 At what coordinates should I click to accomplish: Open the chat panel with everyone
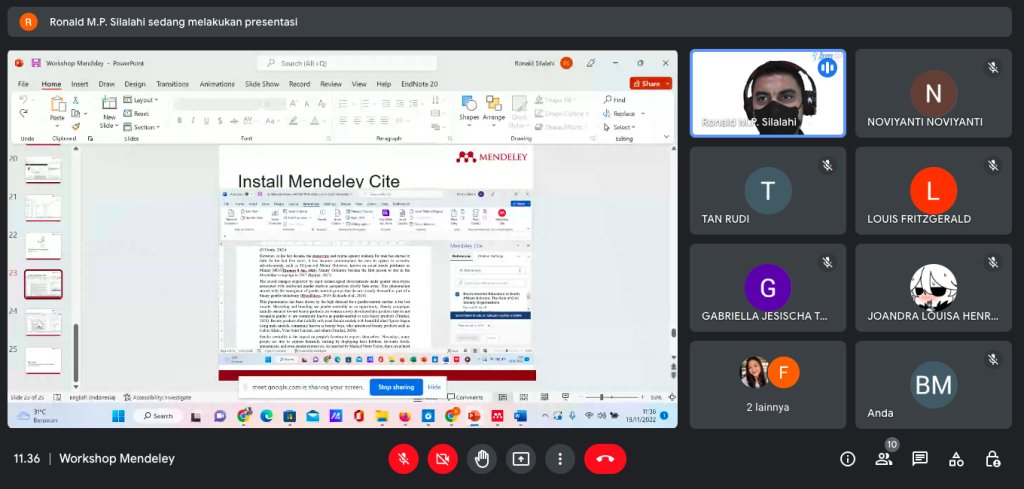920,459
